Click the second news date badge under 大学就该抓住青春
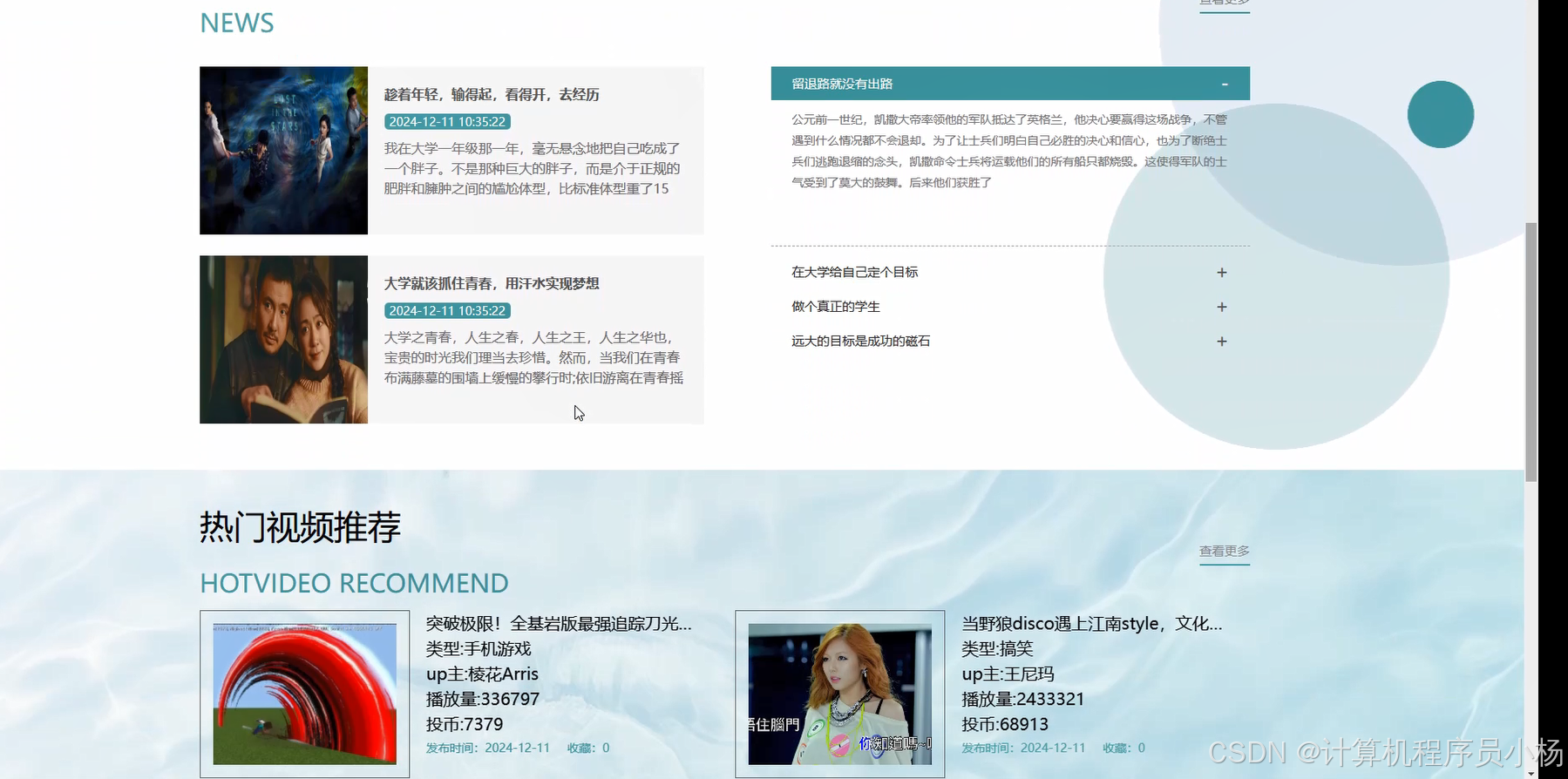This screenshot has height=779, width=1568. 447,311
